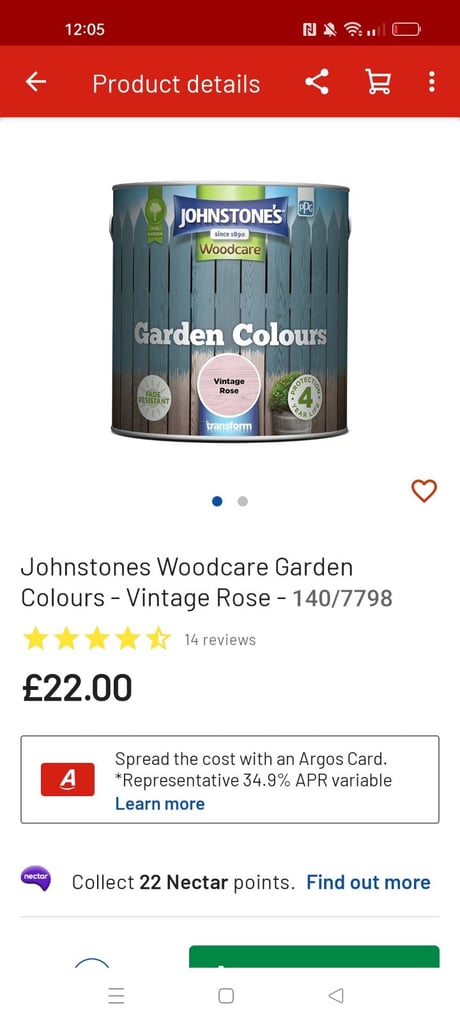Open Android recent apps menu button
The height and width of the screenshot is (1024, 460).
pos(116,995)
